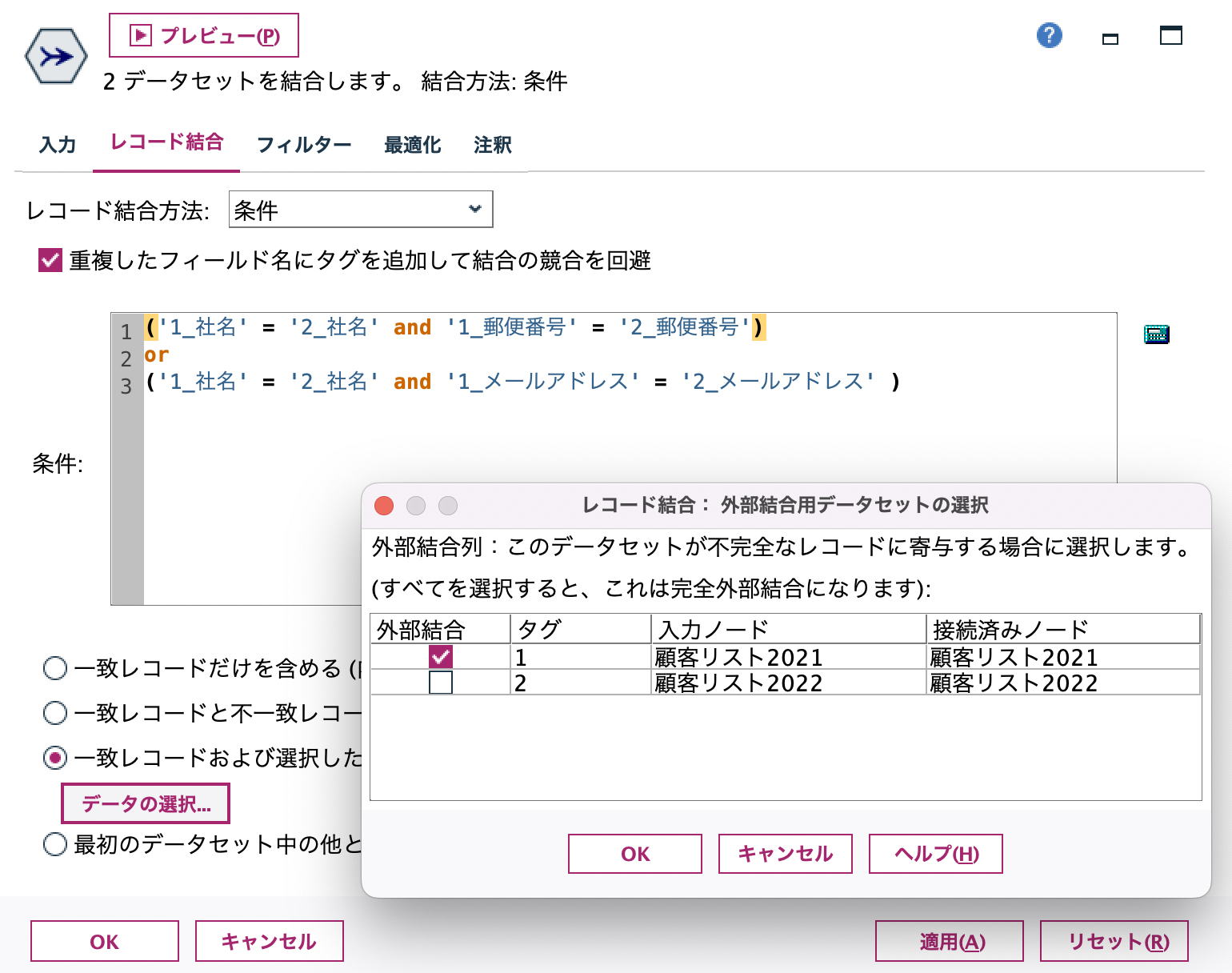Click 適用 to apply settings
Image resolution: width=1232 pixels, height=973 pixels.
(x=950, y=941)
